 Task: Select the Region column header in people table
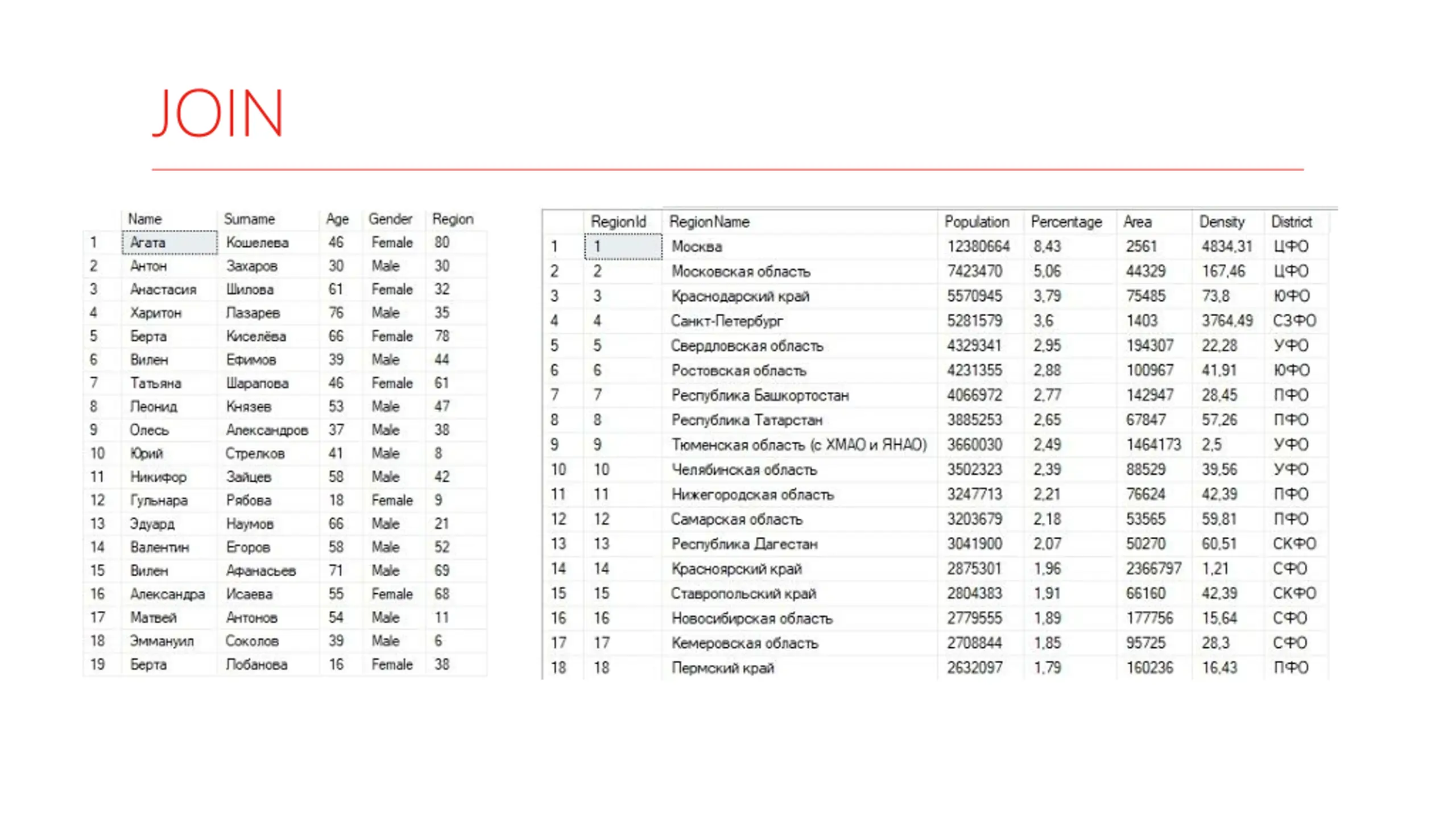click(x=453, y=219)
